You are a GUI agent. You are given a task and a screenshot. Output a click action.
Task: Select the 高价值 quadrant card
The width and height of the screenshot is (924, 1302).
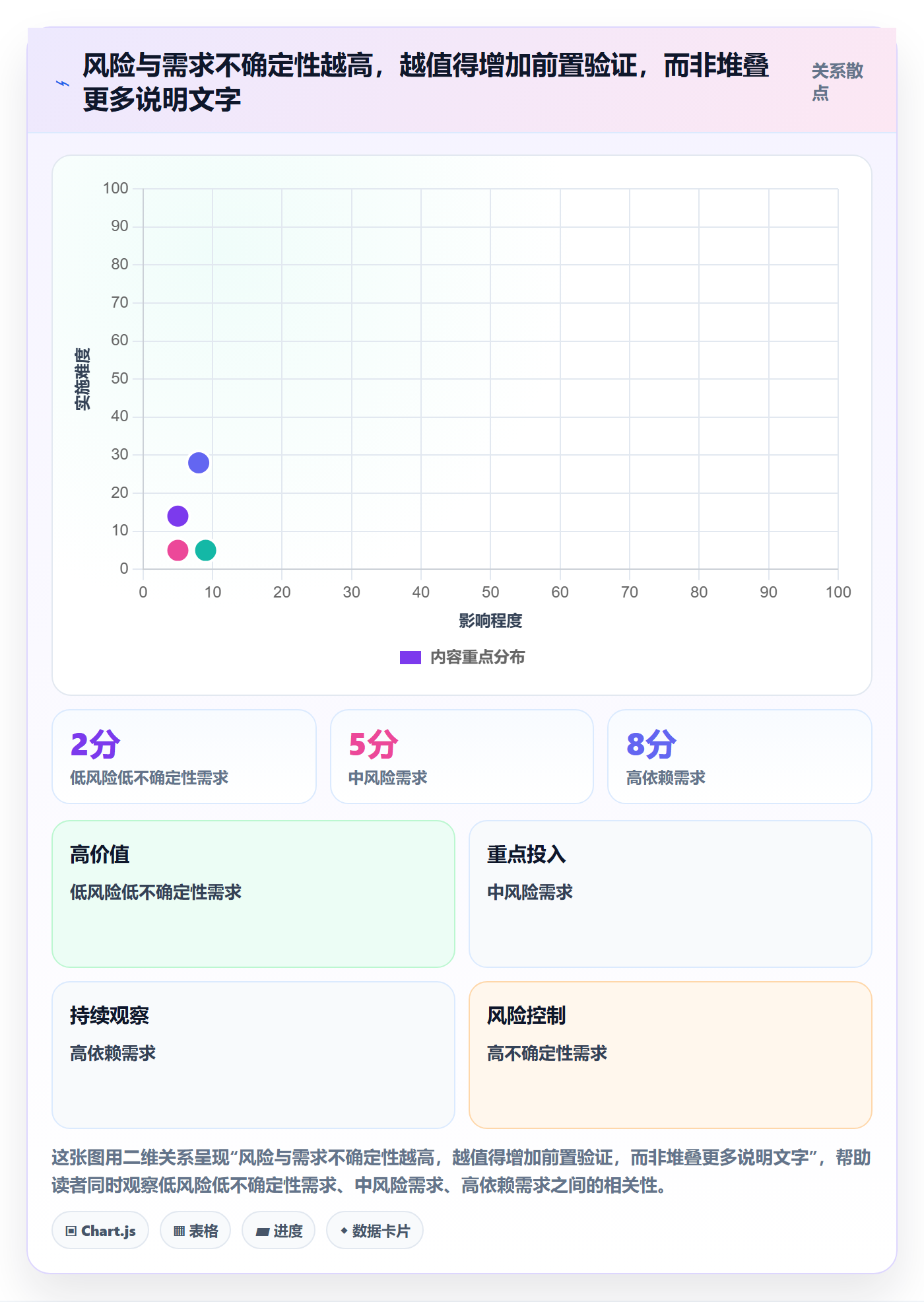click(x=253, y=894)
